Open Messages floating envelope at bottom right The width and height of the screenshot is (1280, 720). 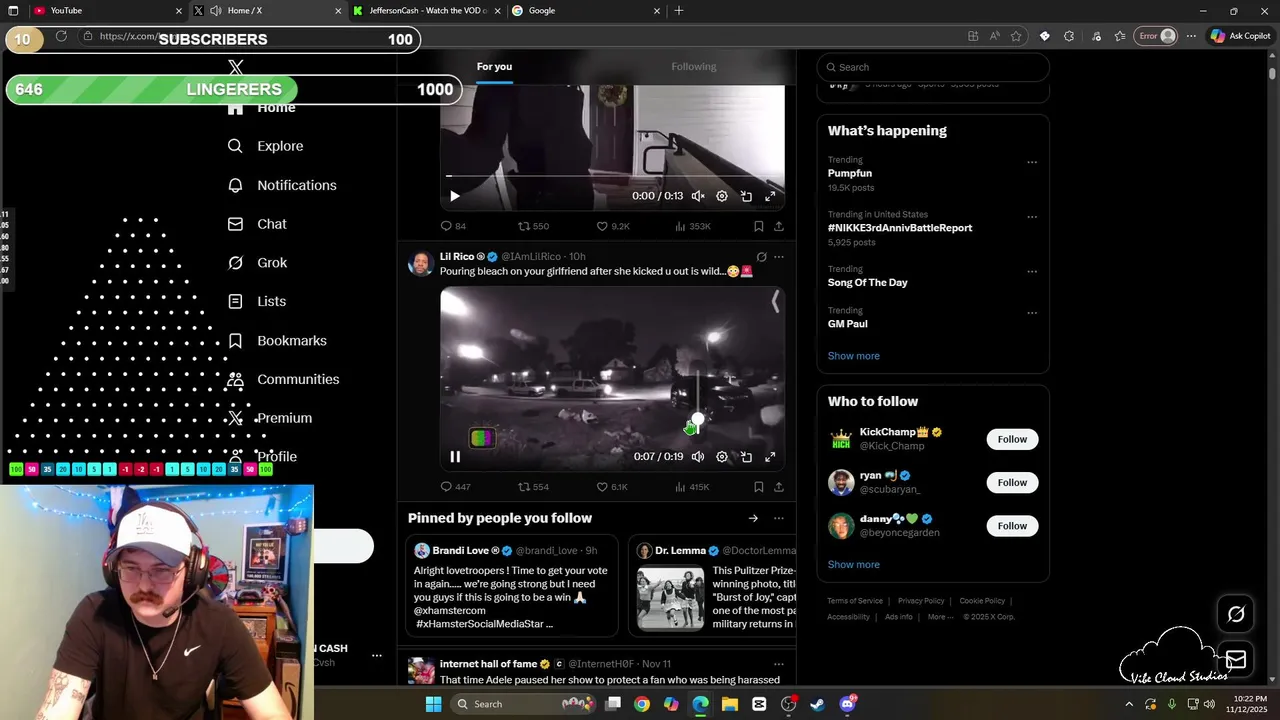point(1236,659)
